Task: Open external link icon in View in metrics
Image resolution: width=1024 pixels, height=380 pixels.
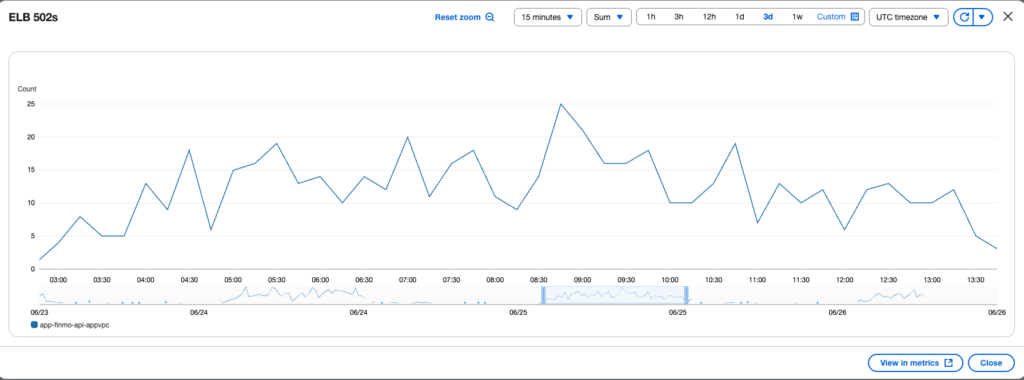Action: coord(949,363)
